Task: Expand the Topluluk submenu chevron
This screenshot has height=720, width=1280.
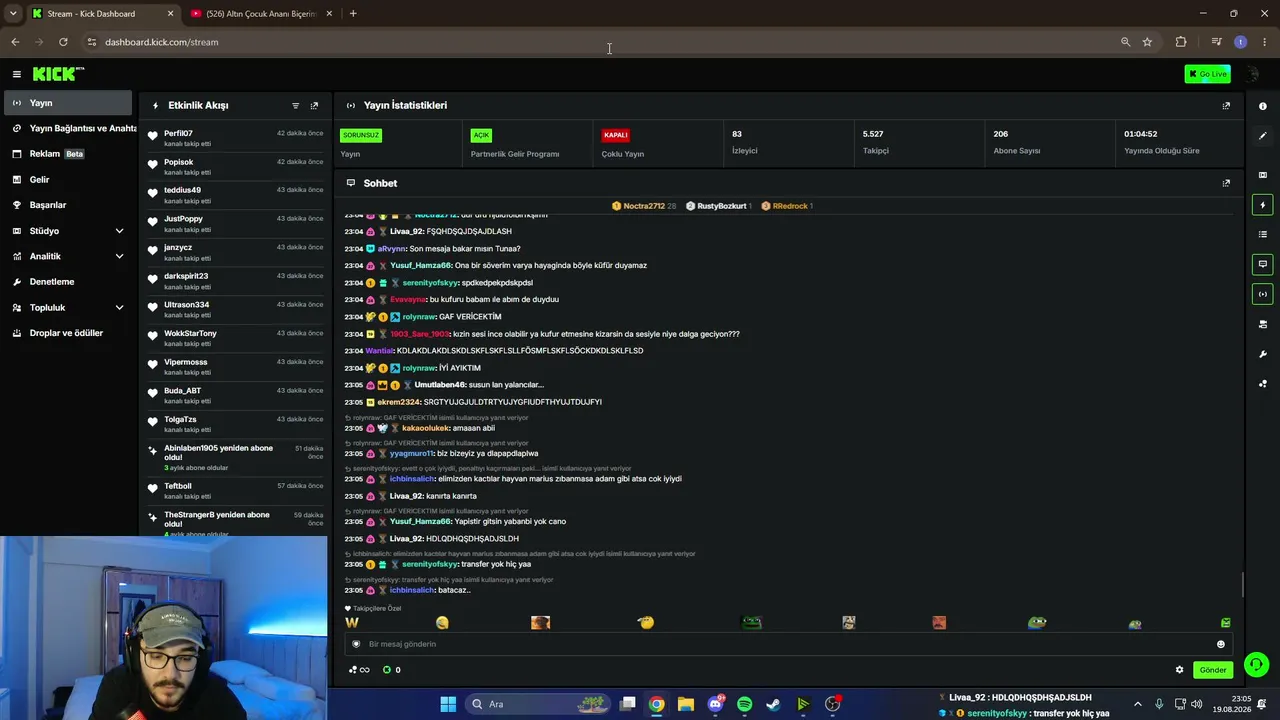Action: [120, 308]
